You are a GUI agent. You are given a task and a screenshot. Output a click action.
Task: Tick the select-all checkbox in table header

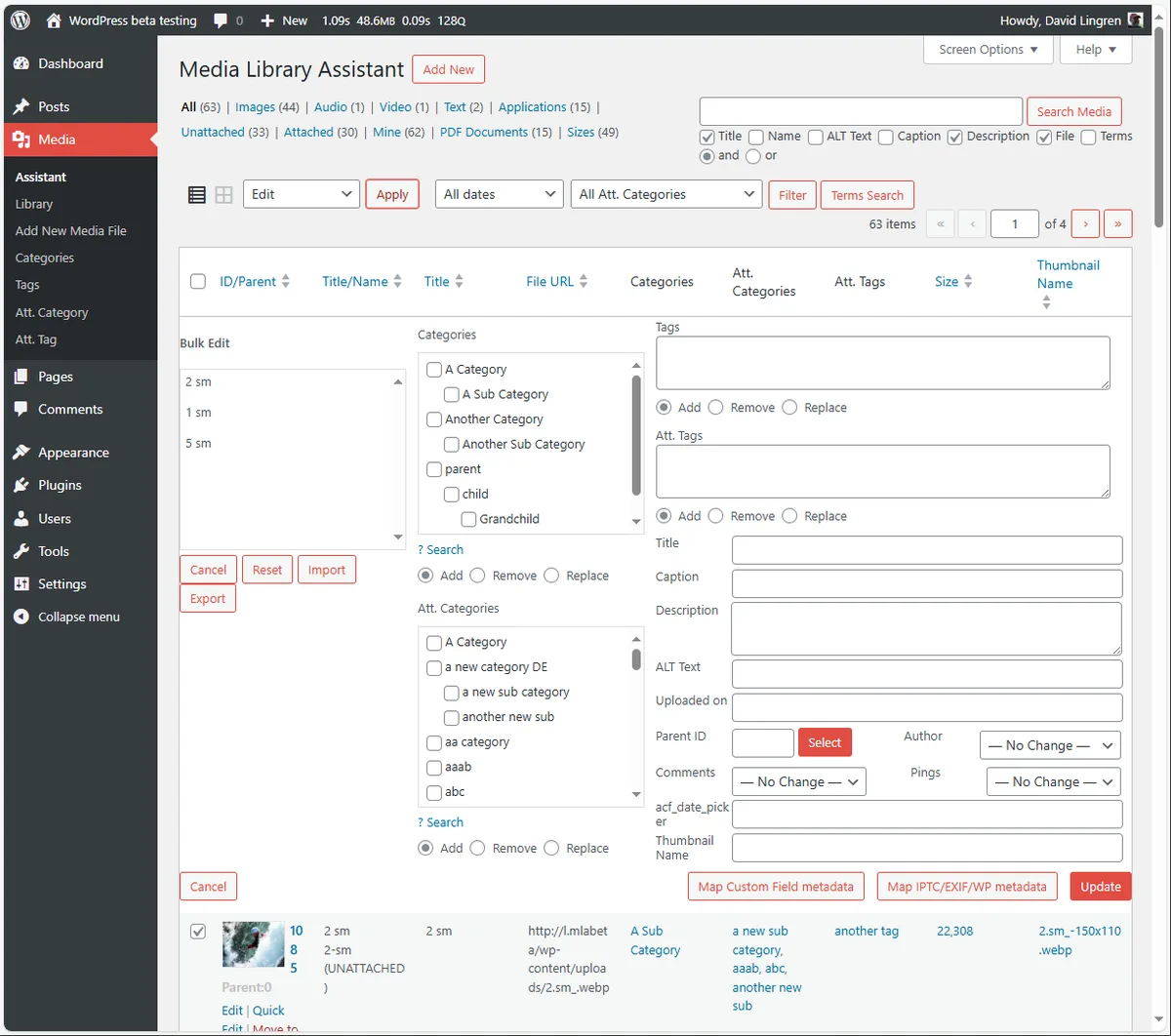(x=198, y=281)
